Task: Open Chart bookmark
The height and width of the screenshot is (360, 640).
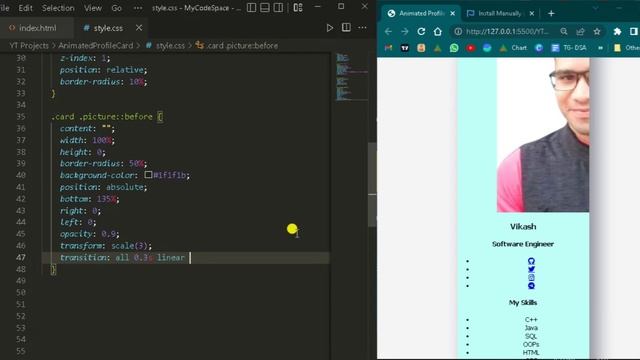Action: (x=513, y=48)
